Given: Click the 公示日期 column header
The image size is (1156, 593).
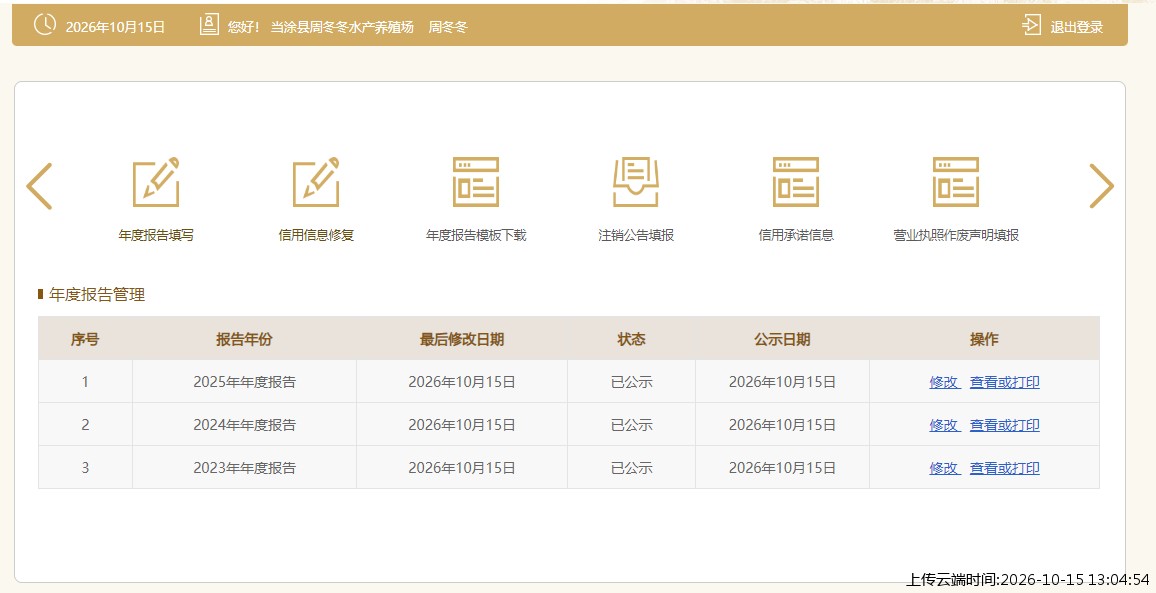Looking at the screenshot, I should (782, 339).
